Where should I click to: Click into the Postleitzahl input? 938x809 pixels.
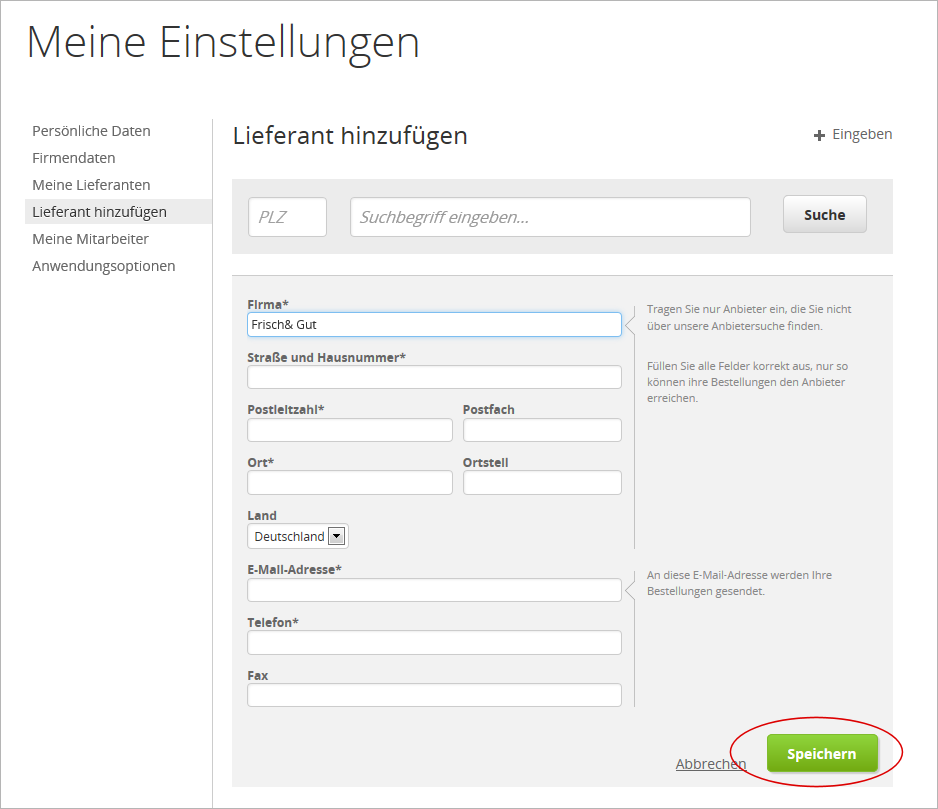(x=349, y=430)
